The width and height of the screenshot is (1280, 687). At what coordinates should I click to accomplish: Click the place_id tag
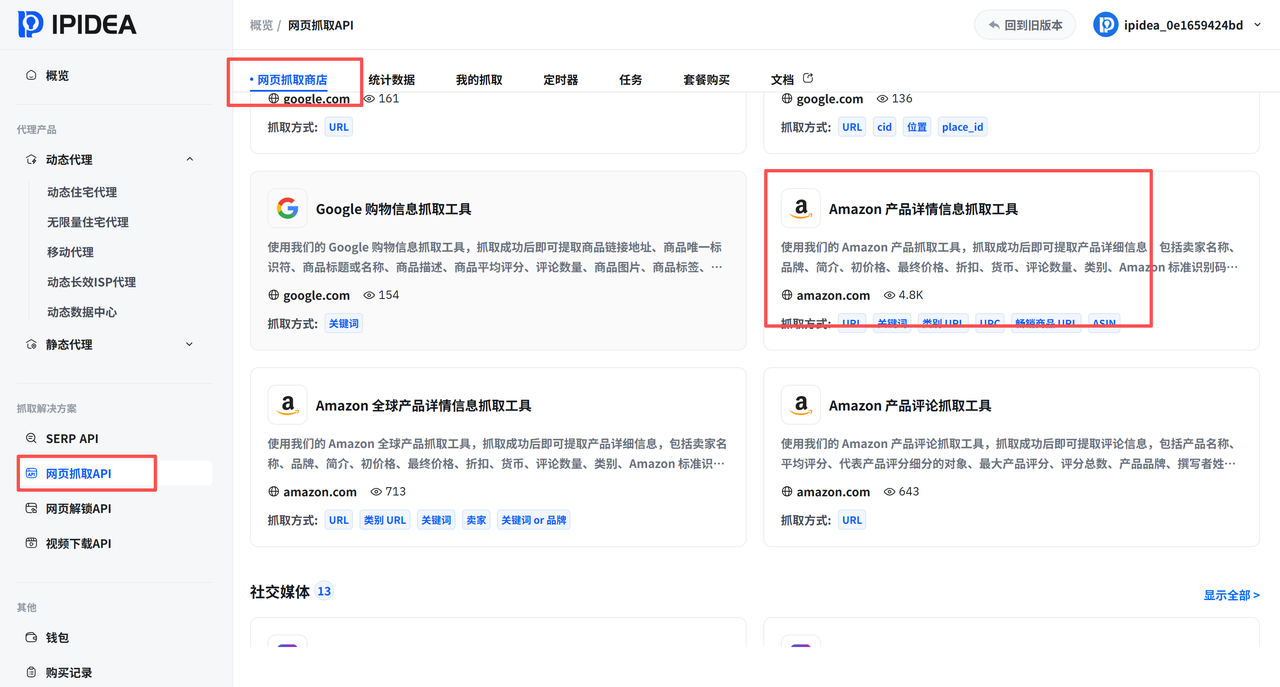coord(963,127)
